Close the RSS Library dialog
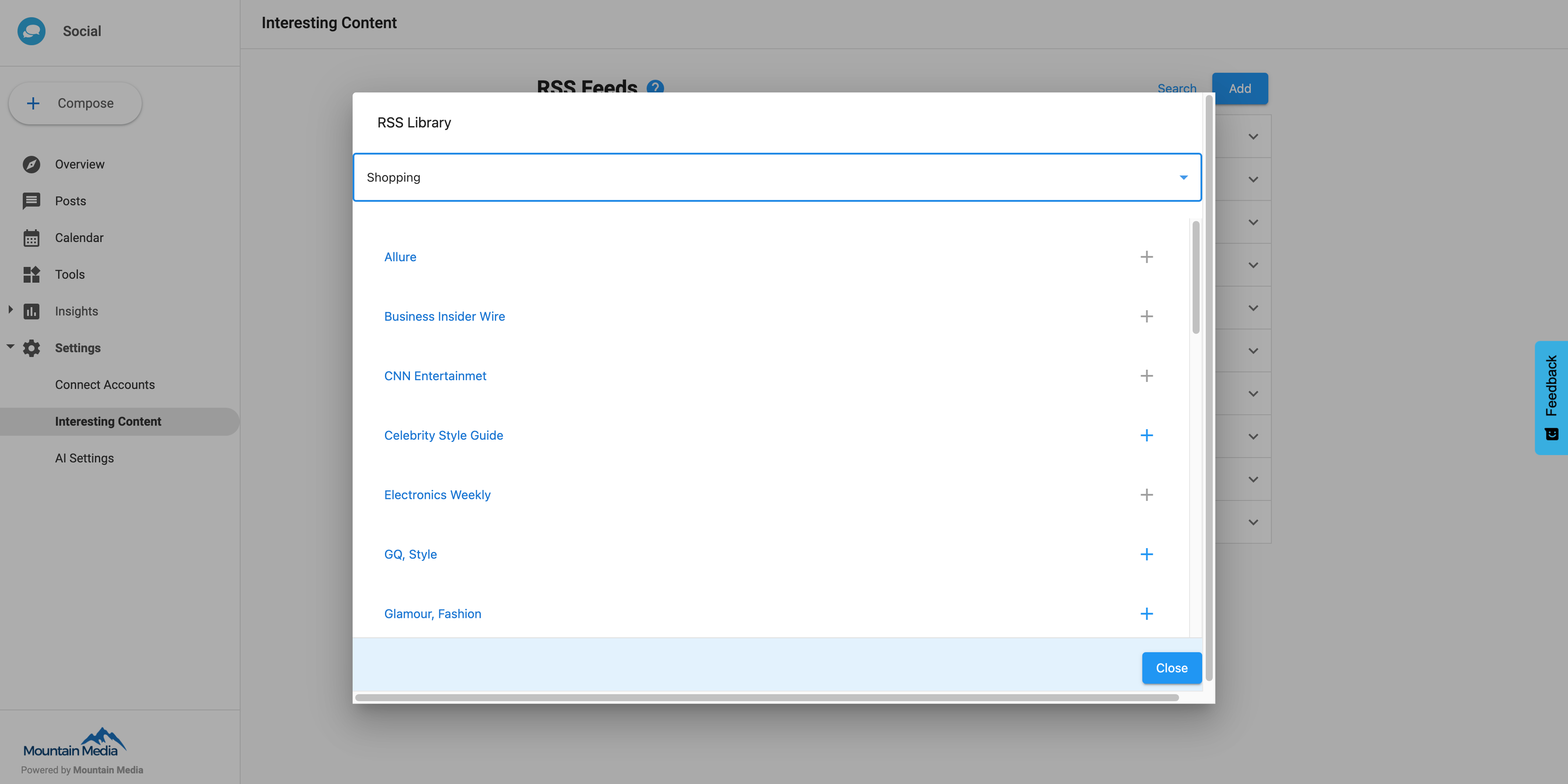 click(x=1171, y=667)
